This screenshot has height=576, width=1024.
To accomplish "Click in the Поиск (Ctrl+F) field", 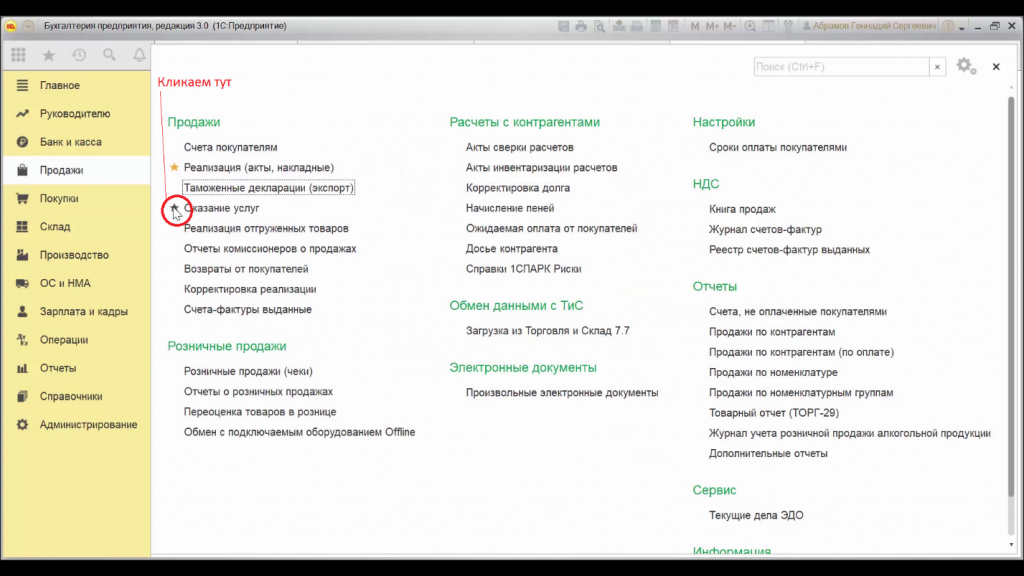I will click(840, 67).
